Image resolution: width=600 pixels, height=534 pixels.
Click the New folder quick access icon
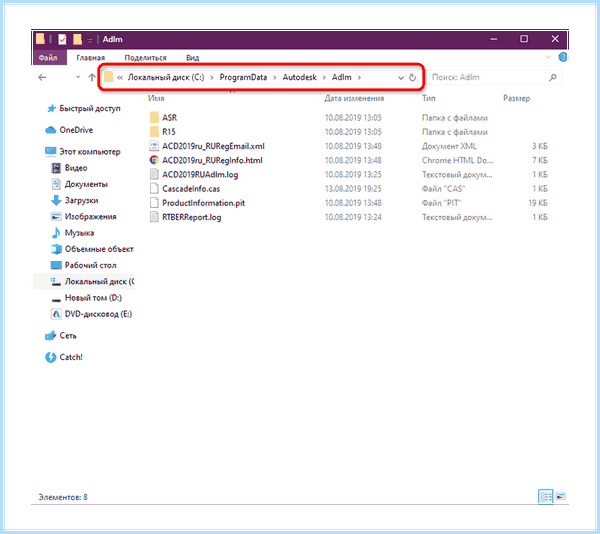77,39
